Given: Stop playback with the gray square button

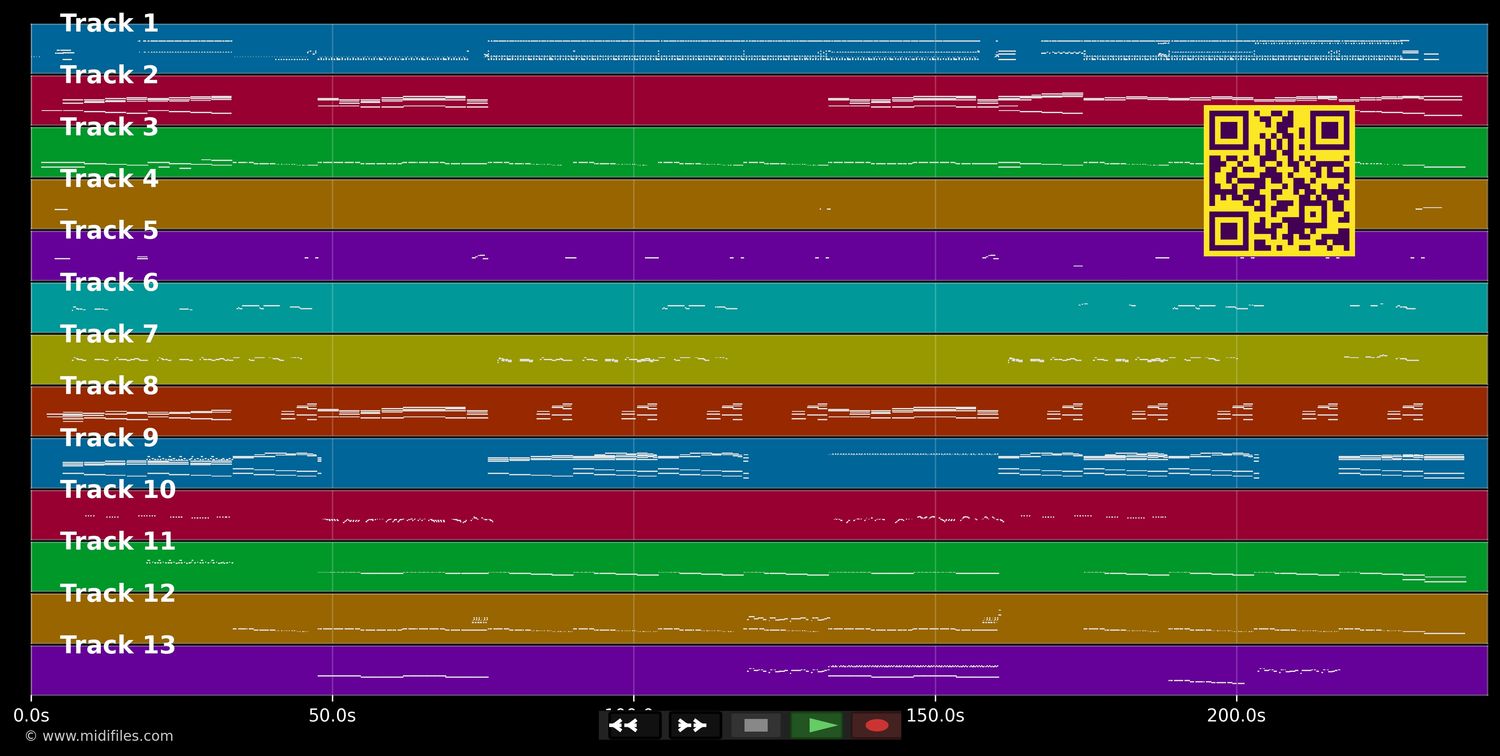Looking at the screenshot, I should click(756, 725).
